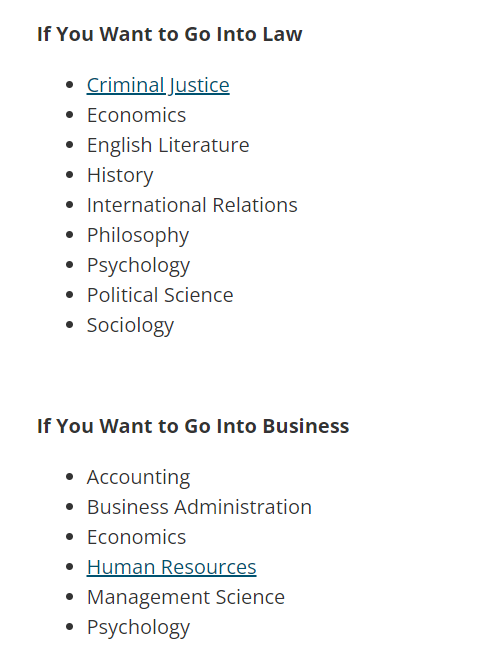Click the English Literature list item
This screenshot has width=496, height=658.
[x=168, y=145]
